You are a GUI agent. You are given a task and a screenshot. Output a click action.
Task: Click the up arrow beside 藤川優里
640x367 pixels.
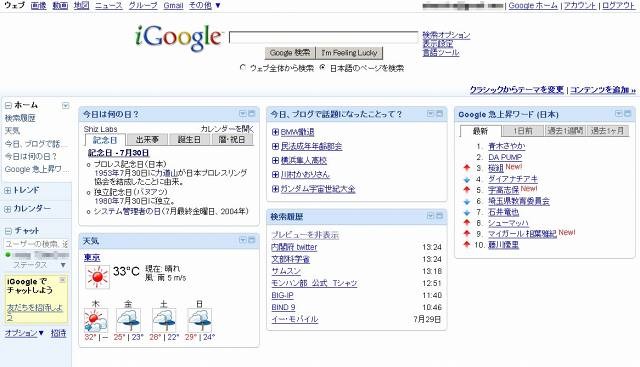pyautogui.click(x=467, y=245)
